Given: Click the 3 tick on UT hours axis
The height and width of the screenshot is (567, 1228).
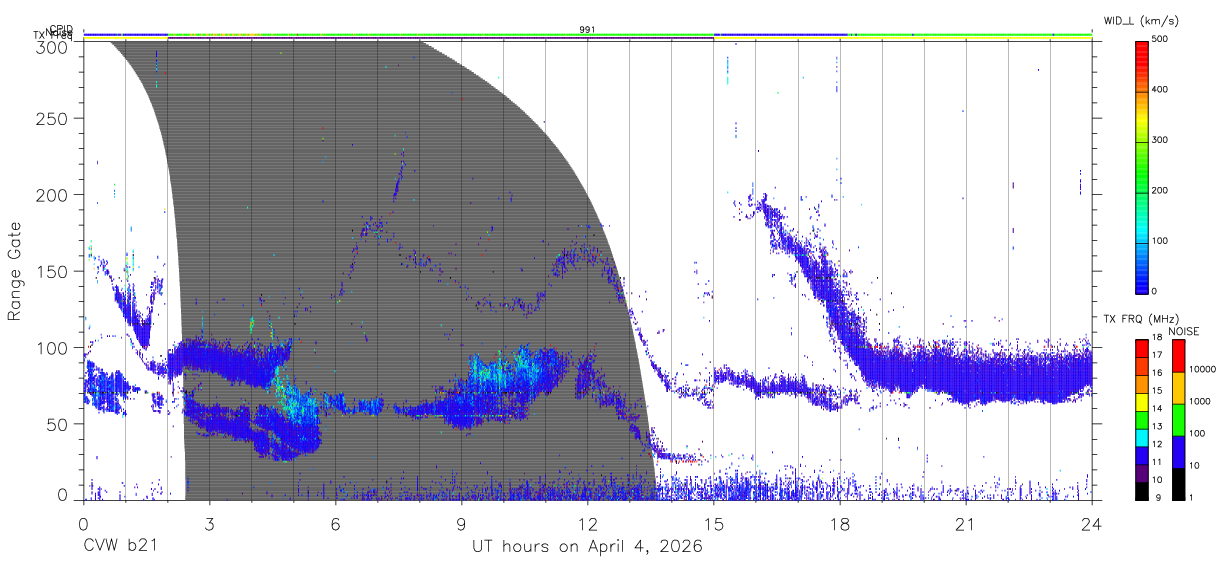Looking at the screenshot, I should (x=209, y=523).
